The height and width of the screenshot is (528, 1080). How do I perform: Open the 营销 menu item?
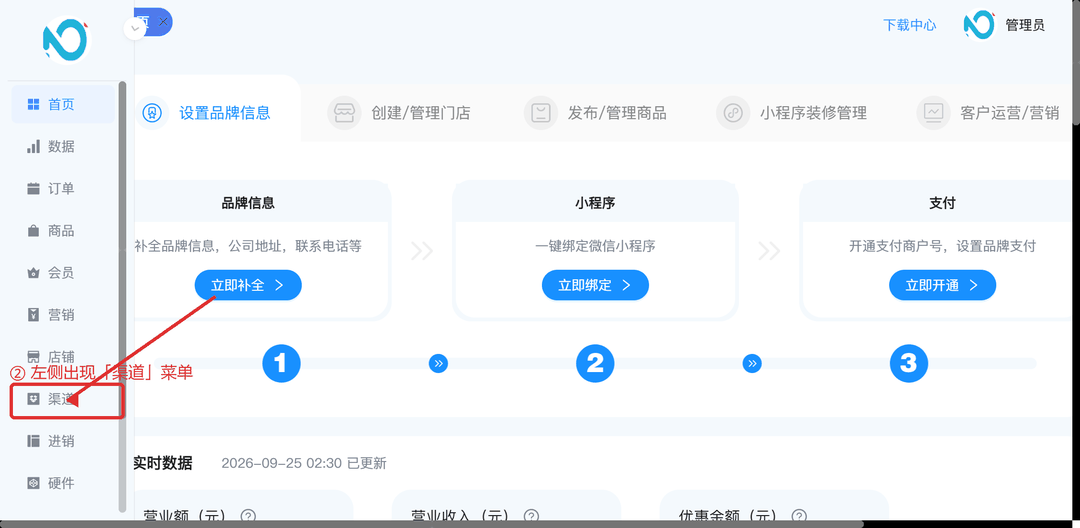tap(63, 315)
